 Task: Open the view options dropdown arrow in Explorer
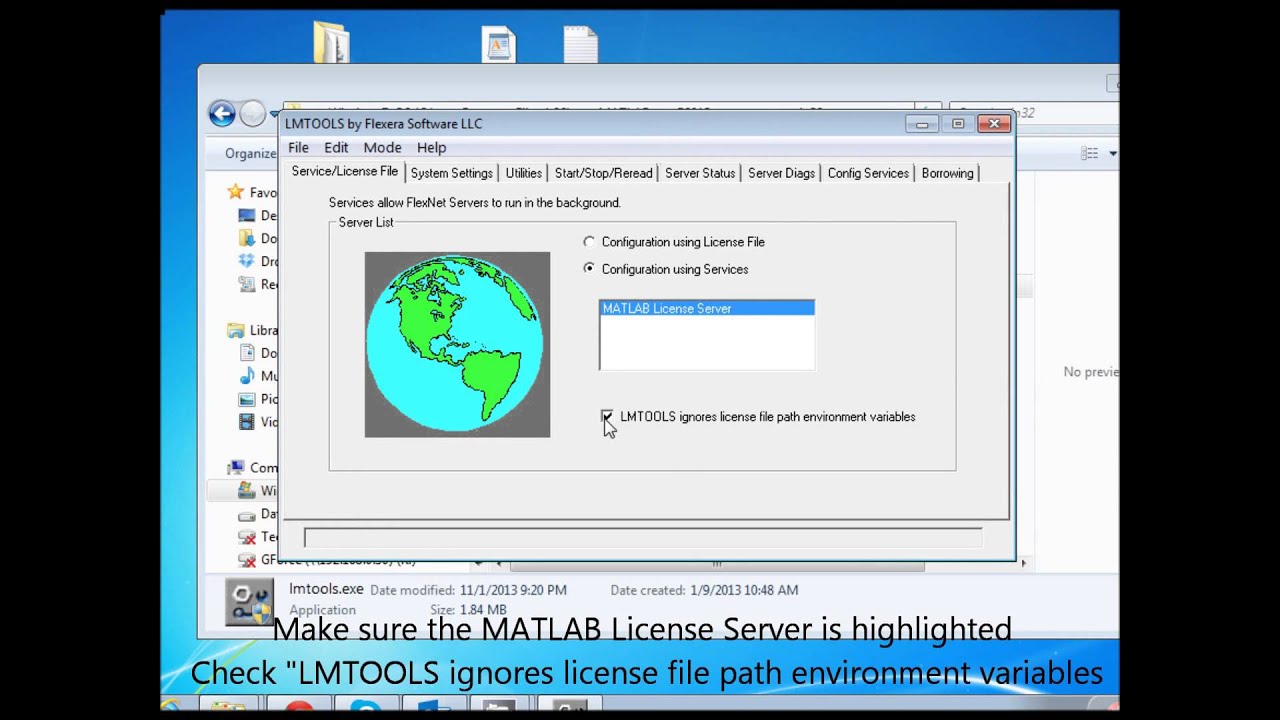1112,153
